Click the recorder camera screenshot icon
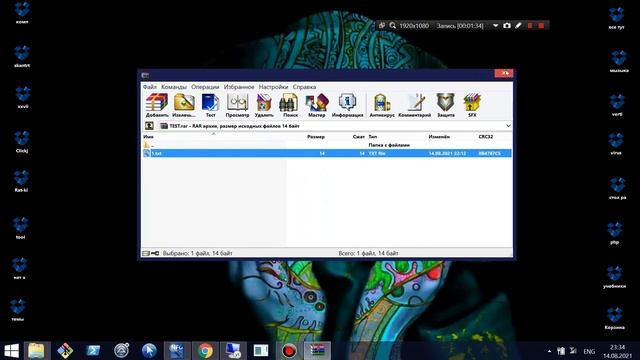640x360 pixels. coord(507,25)
